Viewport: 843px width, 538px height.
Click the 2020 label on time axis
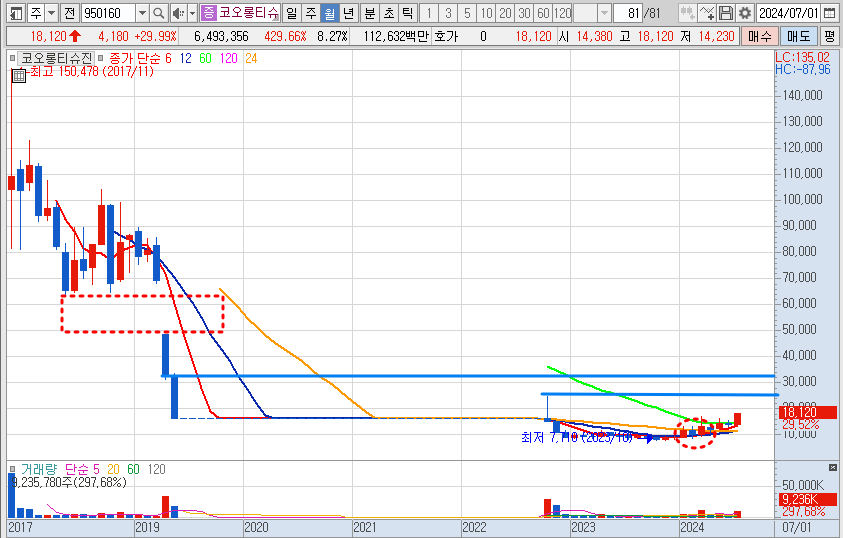point(256,527)
